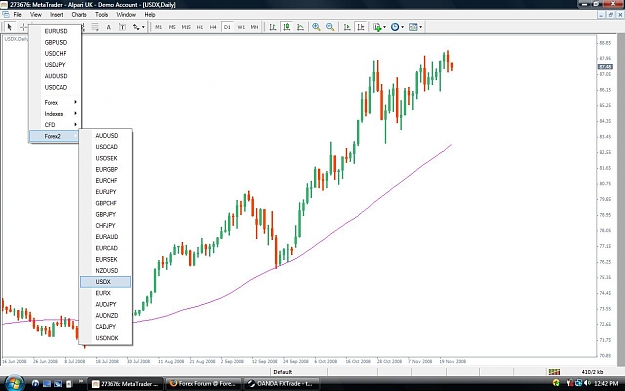Choose EURUSD from the symbol list
This screenshot has width=625, height=391.
[x=55, y=31]
